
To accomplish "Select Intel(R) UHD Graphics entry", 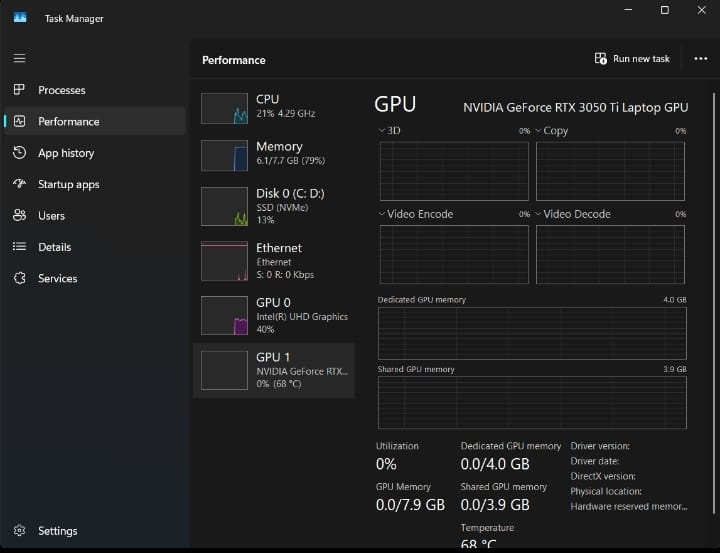I will pos(274,316).
